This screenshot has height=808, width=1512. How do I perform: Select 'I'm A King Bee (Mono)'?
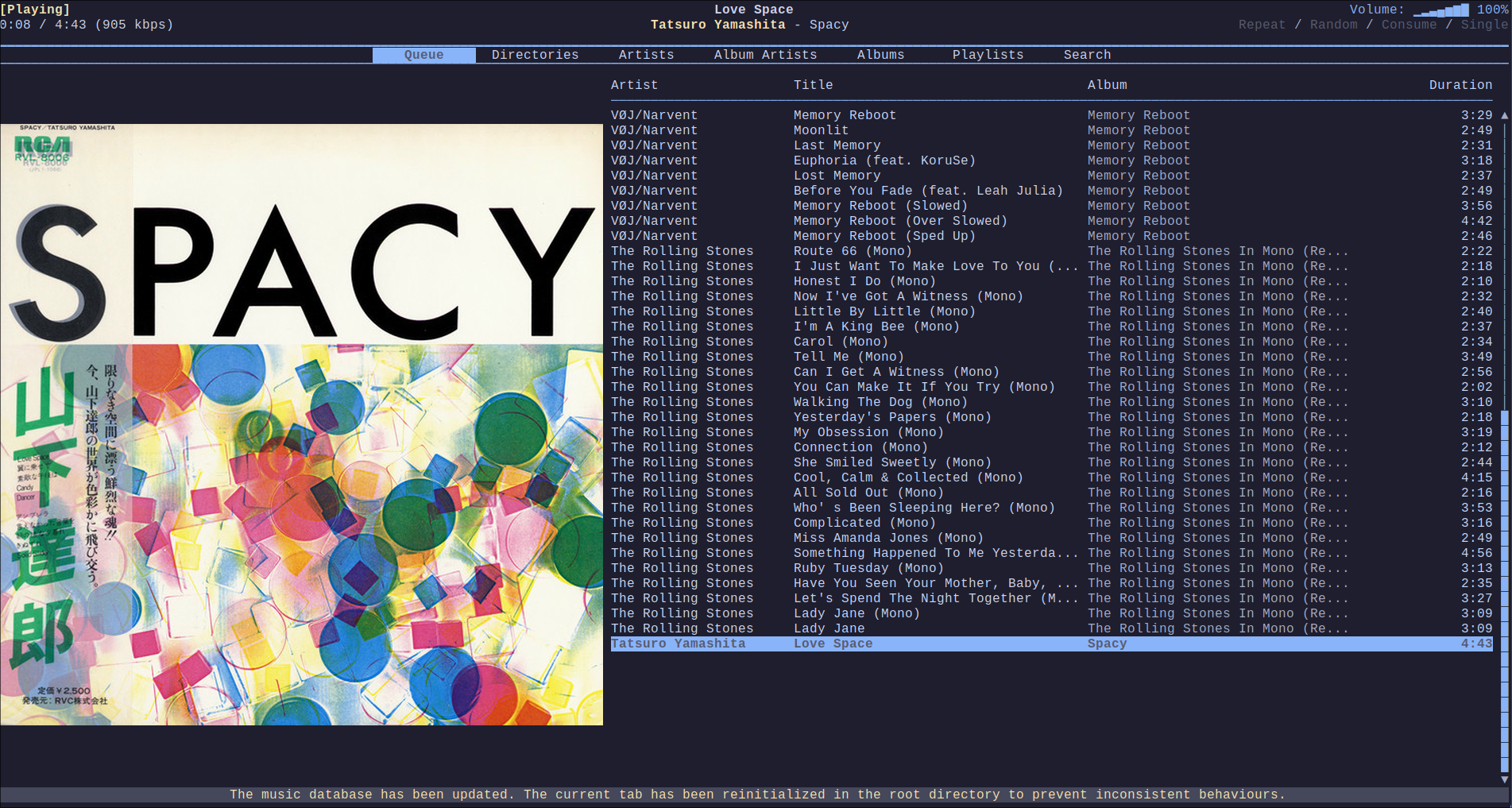(x=1051, y=327)
